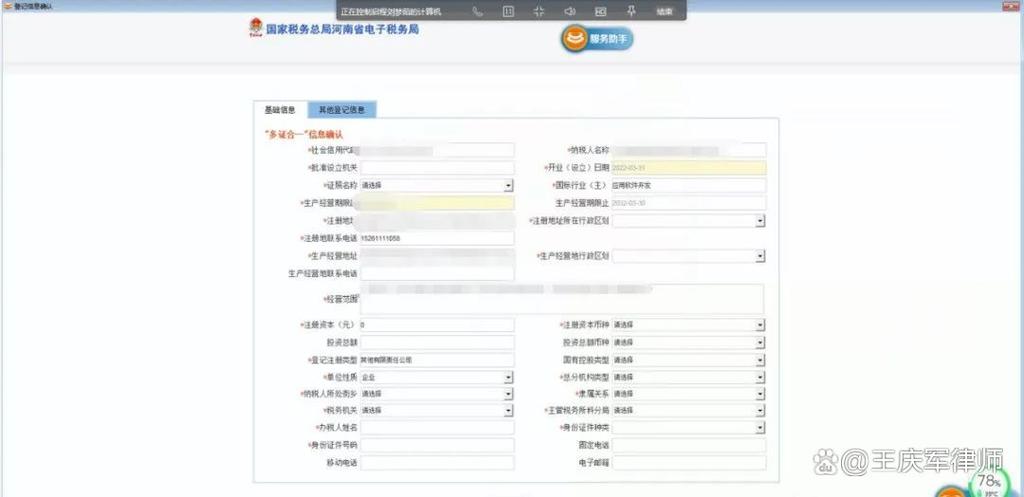
Task: Click the 办税人姓名 input field
Action: (437, 428)
